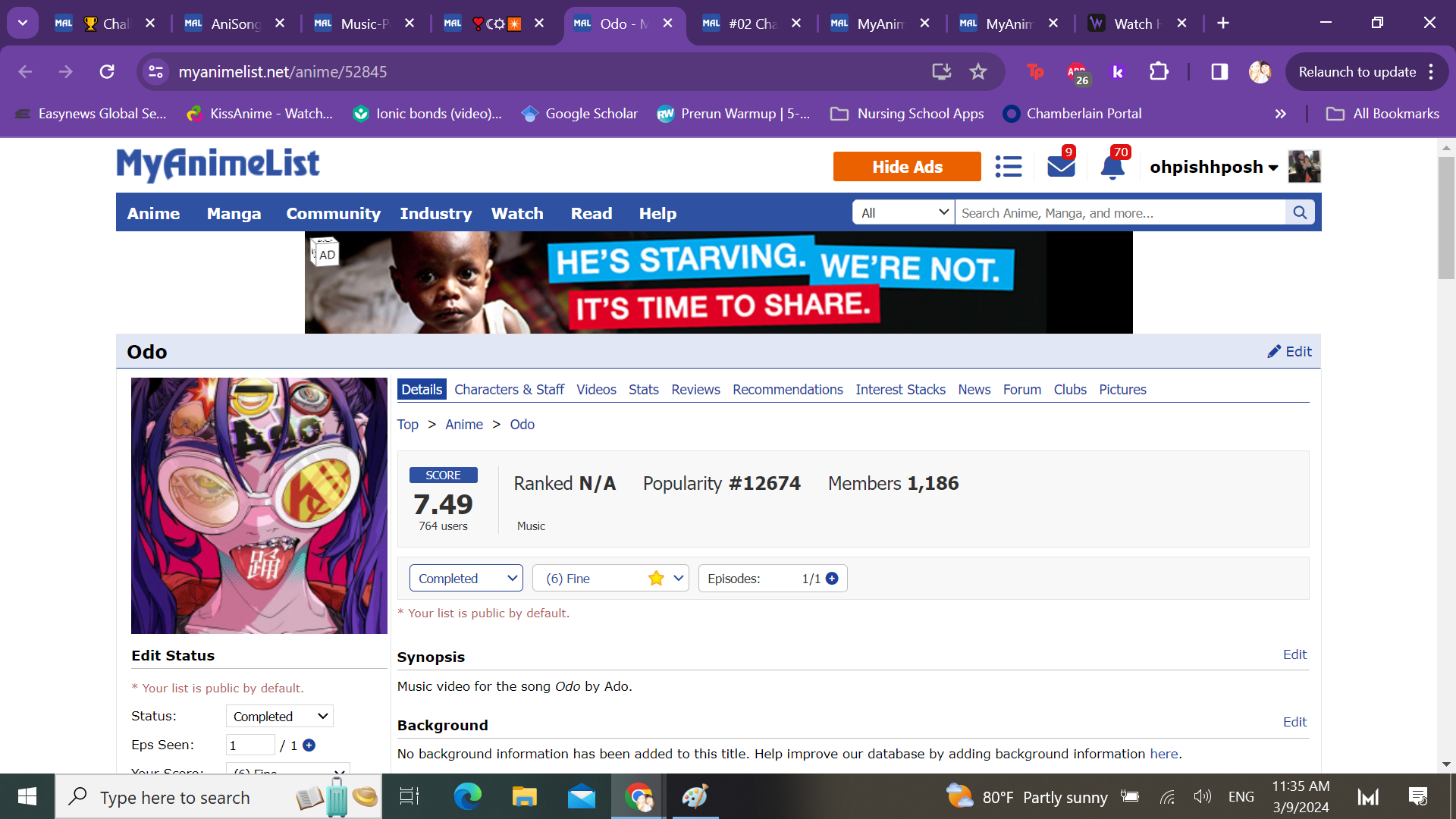Open the Chrome extensions puzzle icon

click(1159, 72)
